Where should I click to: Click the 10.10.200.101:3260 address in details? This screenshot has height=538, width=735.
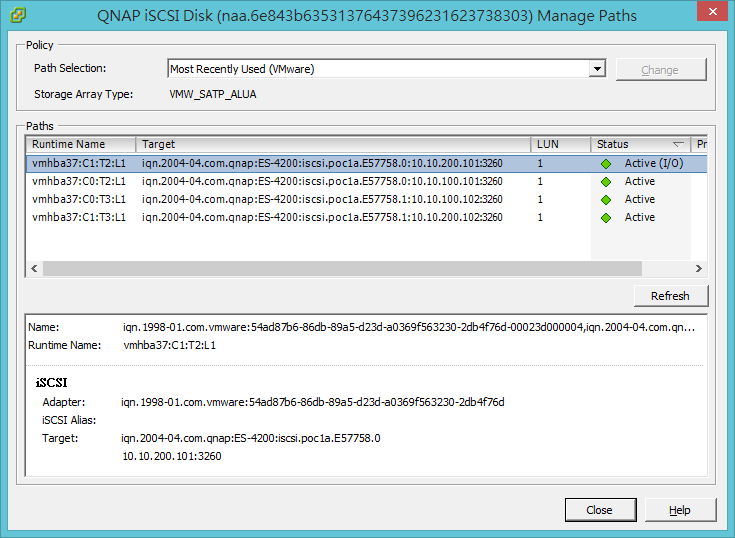point(172,456)
